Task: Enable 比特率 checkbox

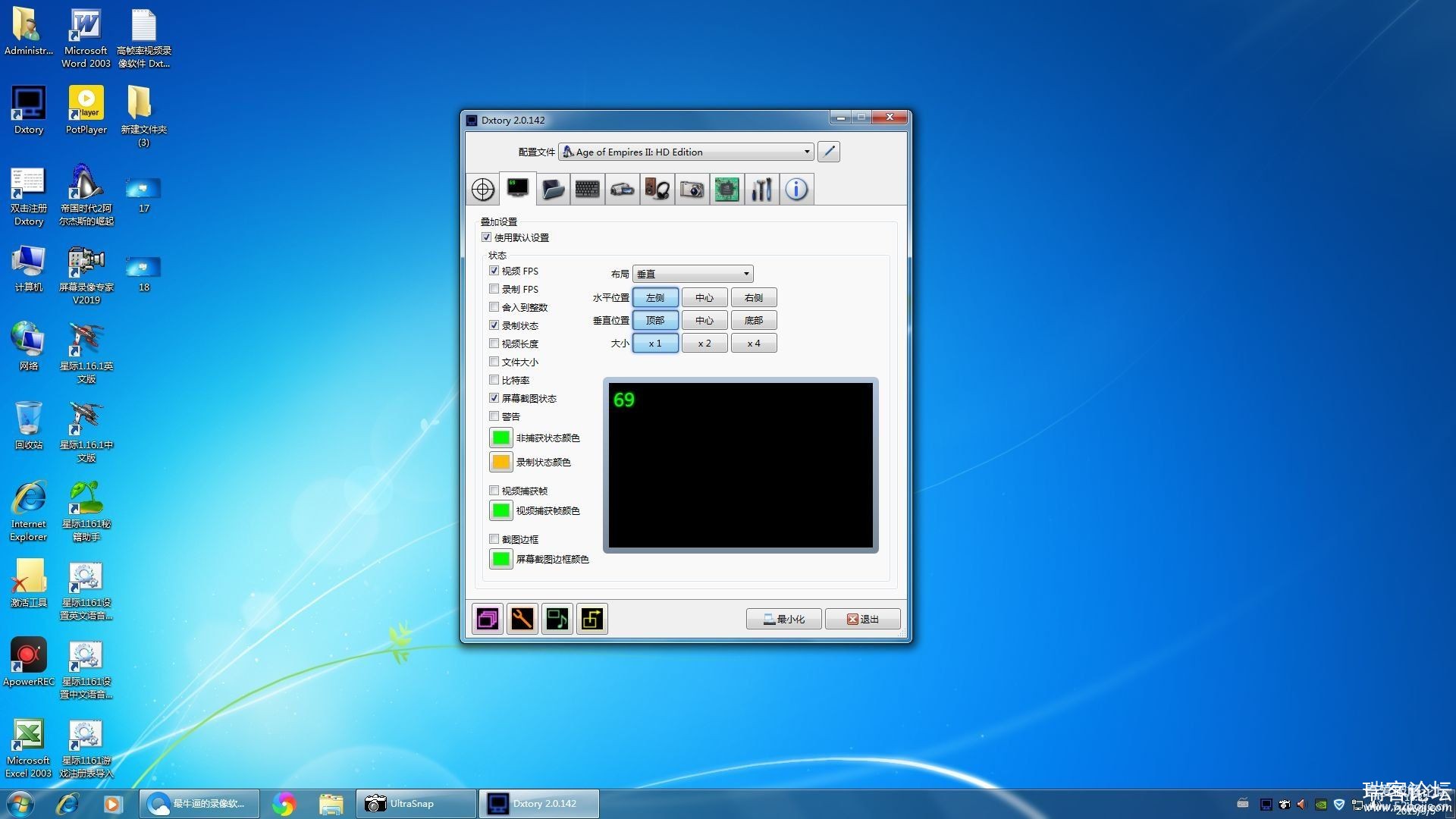Action: click(x=494, y=380)
